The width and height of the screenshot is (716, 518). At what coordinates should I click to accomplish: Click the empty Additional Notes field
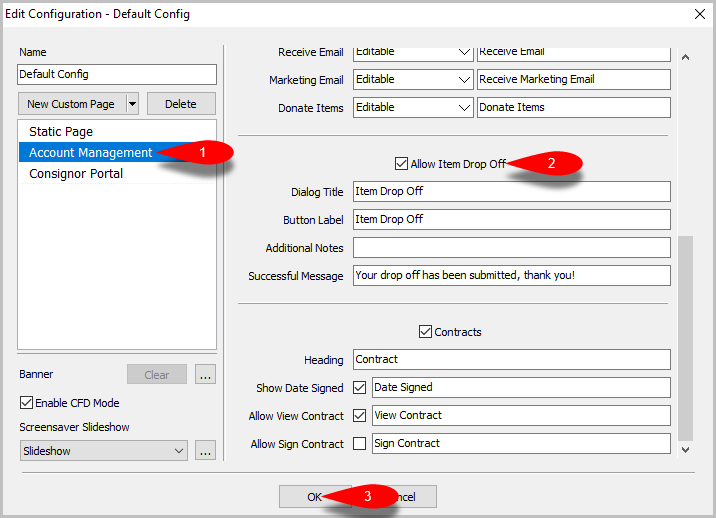click(x=511, y=248)
